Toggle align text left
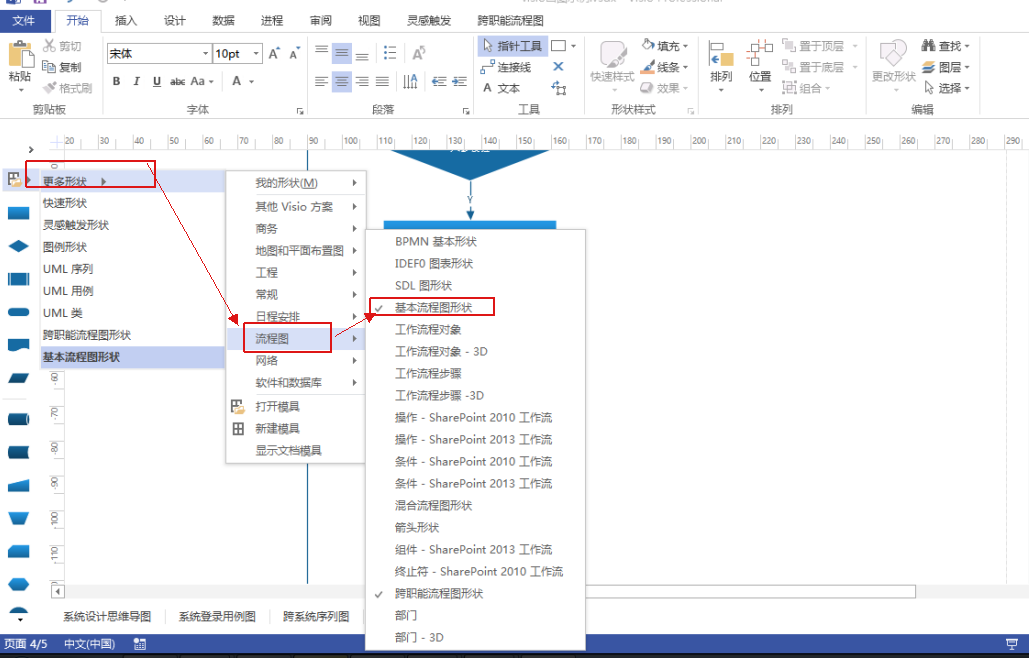 point(322,81)
